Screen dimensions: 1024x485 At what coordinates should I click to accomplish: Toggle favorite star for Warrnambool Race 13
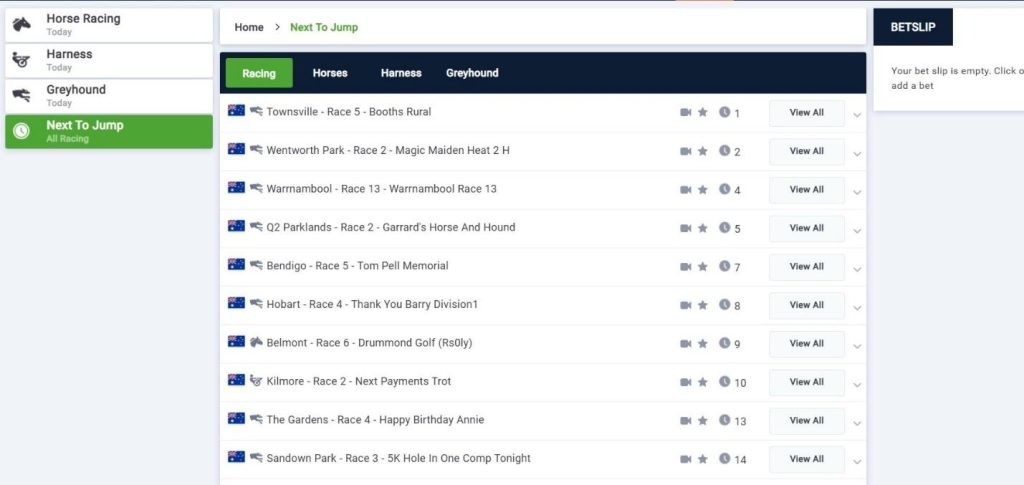pyautogui.click(x=703, y=189)
